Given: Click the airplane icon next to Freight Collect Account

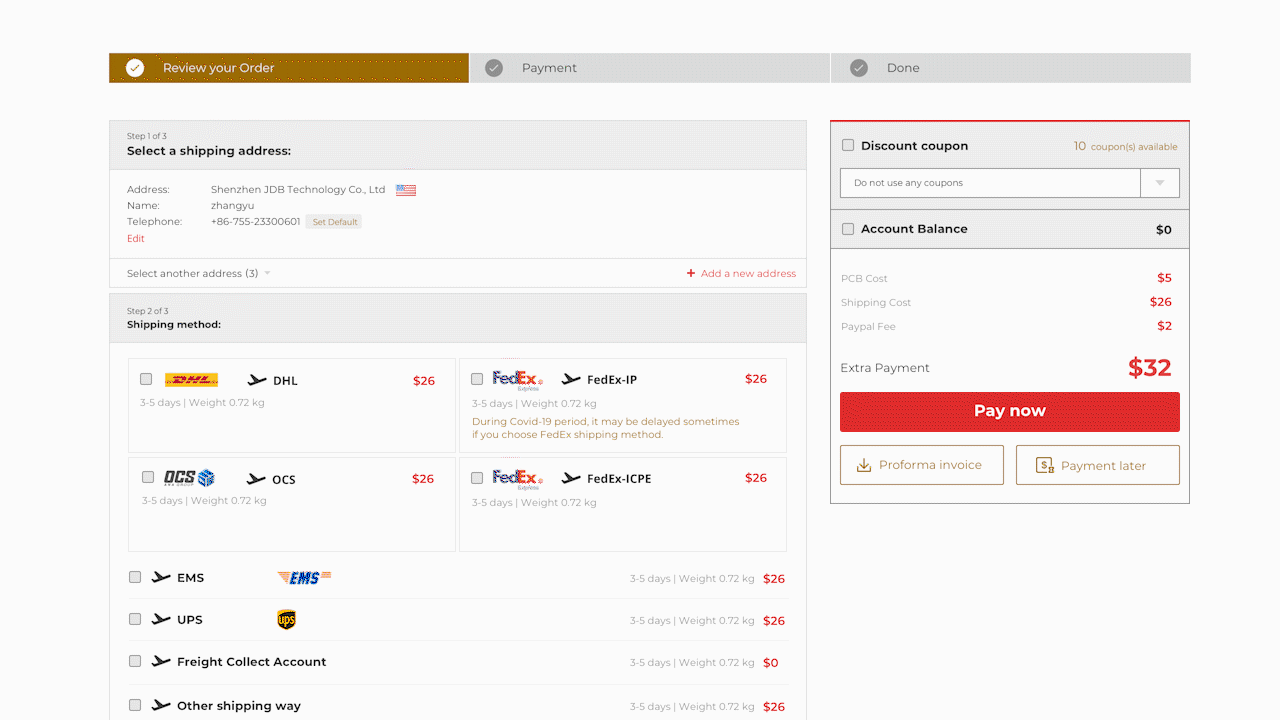Looking at the screenshot, I should tap(161, 661).
